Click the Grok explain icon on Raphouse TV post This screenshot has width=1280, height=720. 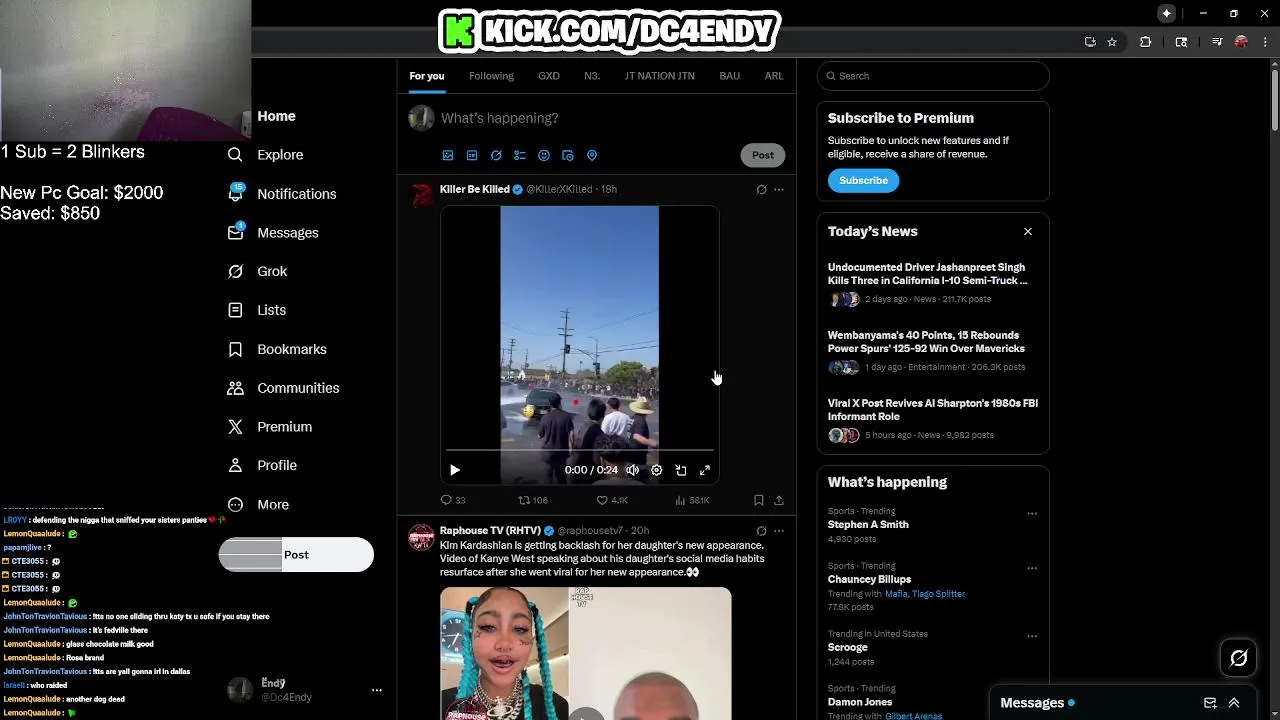761,531
